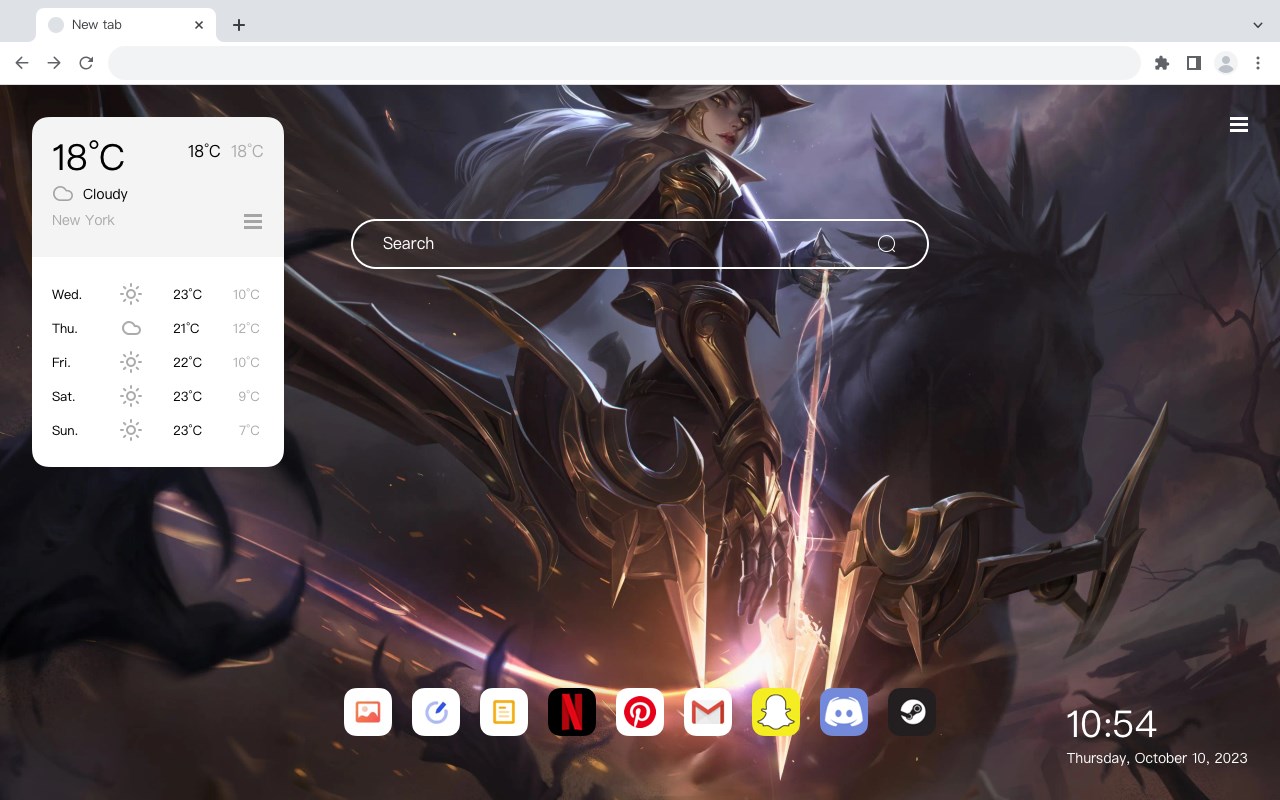The height and width of the screenshot is (800, 1280).
Task: Click the cloud icon beside Cloudy
Action: tap(63, 194)
